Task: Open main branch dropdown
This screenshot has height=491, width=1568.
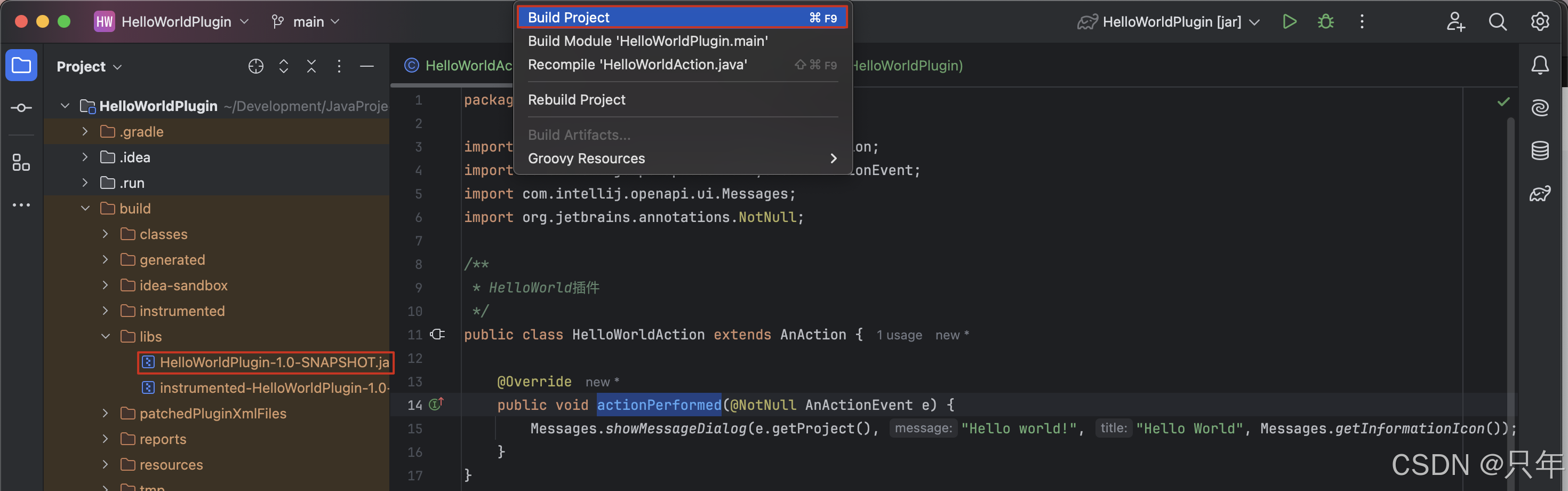Action: (x=305, y=22)
